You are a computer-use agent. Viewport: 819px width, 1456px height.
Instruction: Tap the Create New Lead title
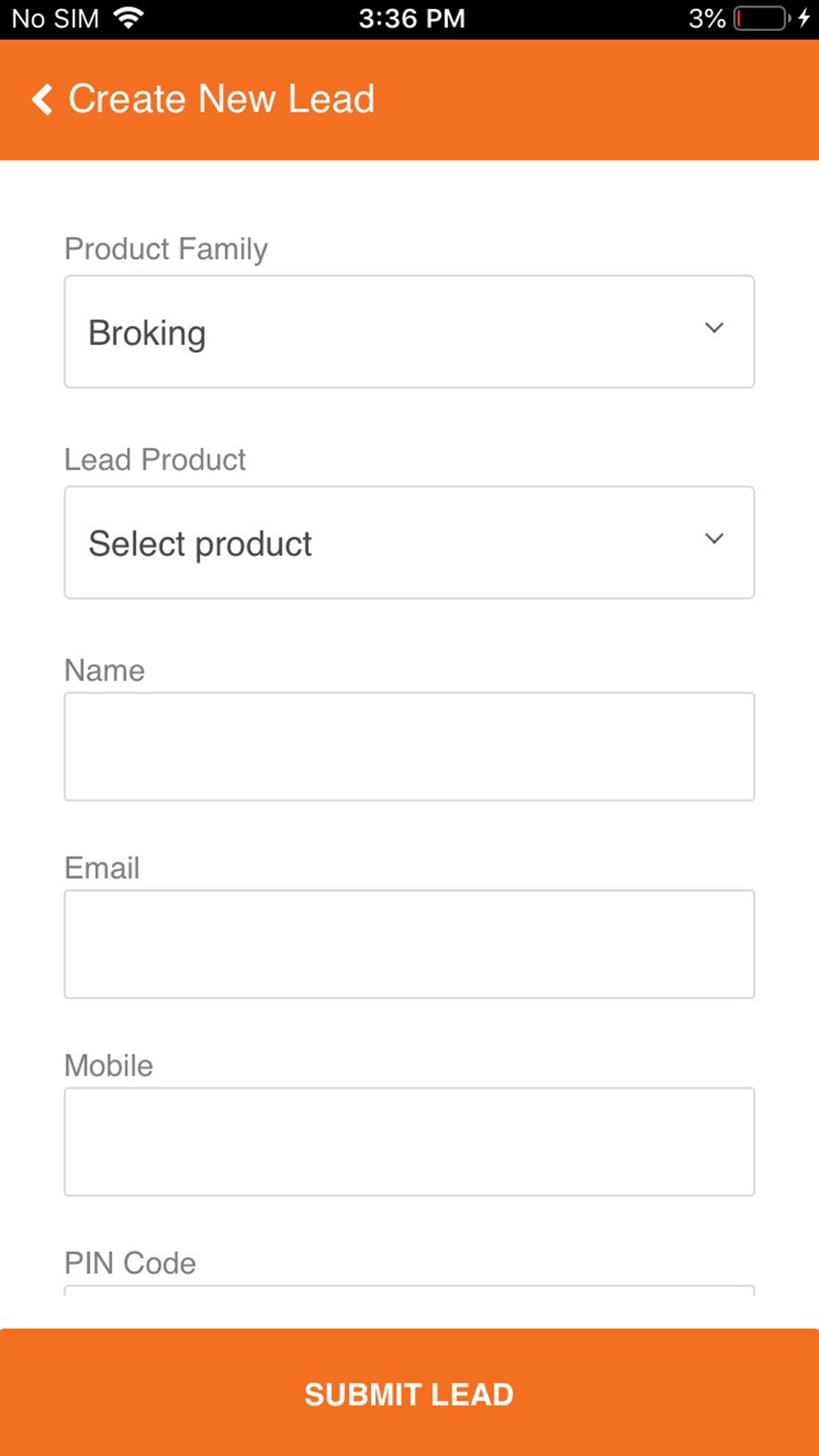[x=221, y=99]
